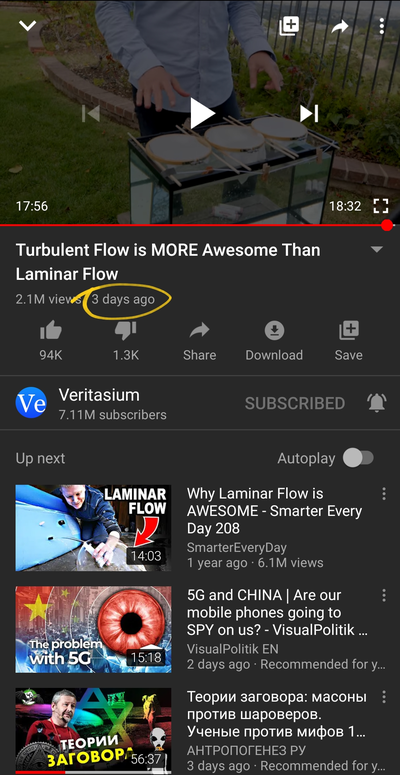Minimize the video player with down chevron

pos(27,26)
